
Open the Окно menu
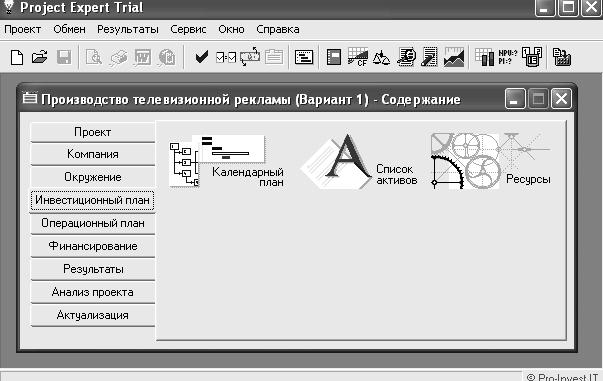click(231, 30)
